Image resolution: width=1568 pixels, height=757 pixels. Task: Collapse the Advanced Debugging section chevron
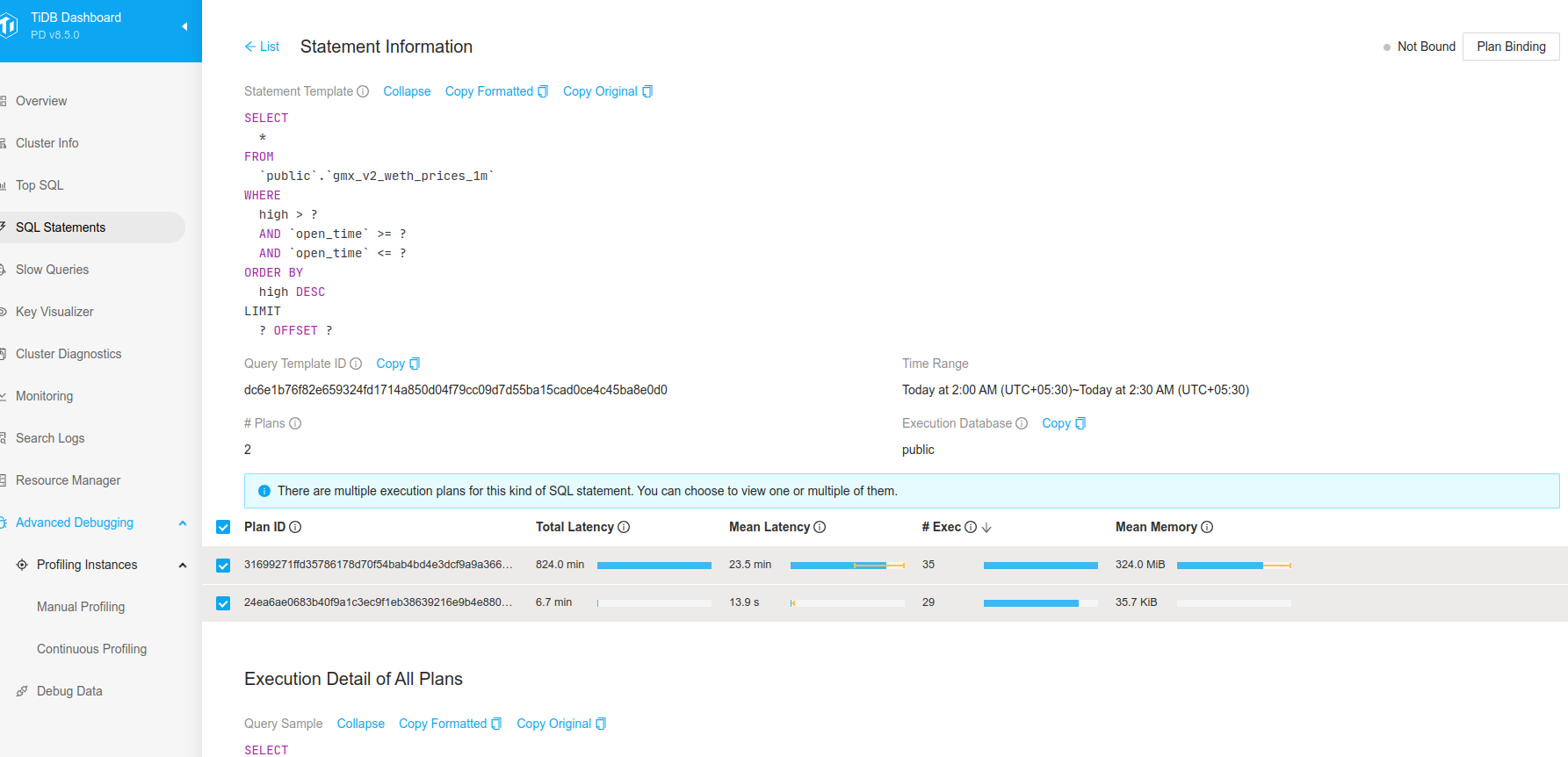[x=183, y=523]
